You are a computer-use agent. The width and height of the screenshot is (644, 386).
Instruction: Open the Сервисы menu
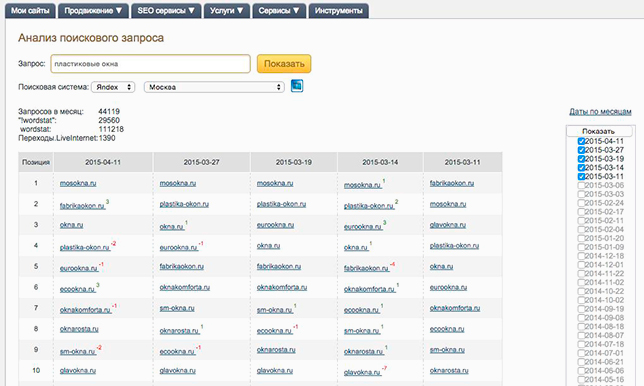point(279,11)
